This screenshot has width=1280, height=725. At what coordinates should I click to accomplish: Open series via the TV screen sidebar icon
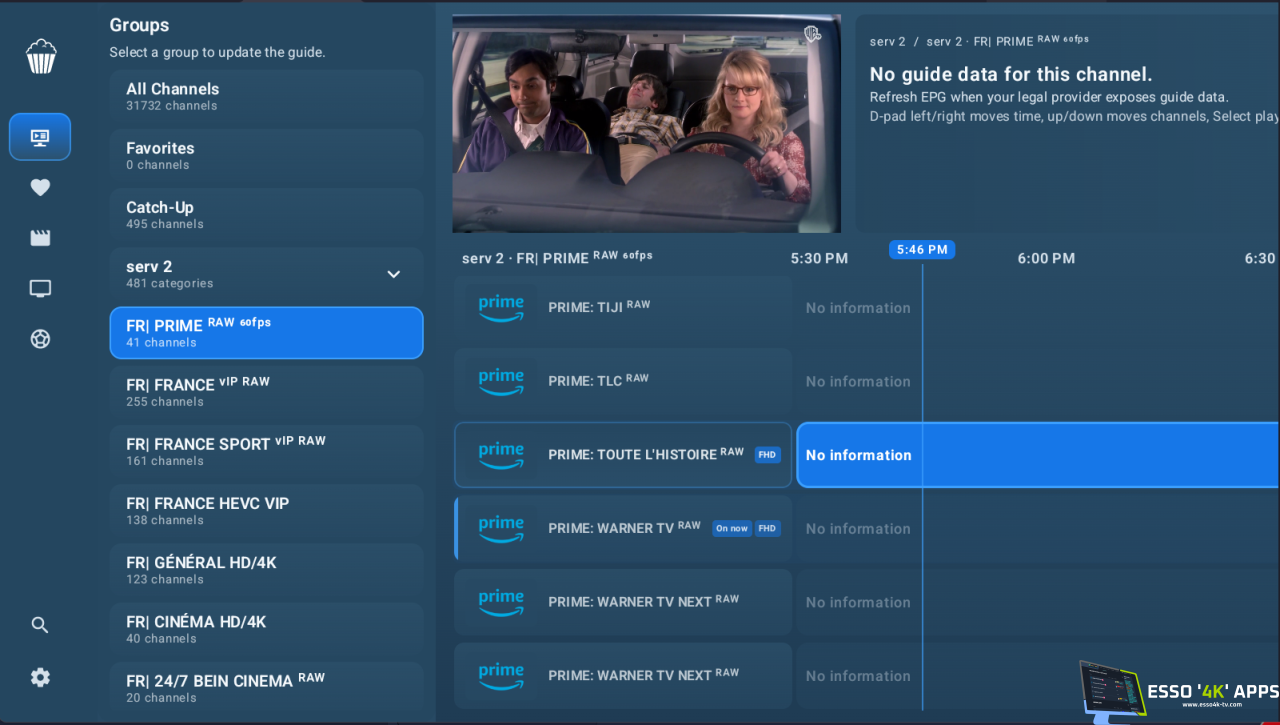point(40,289)
